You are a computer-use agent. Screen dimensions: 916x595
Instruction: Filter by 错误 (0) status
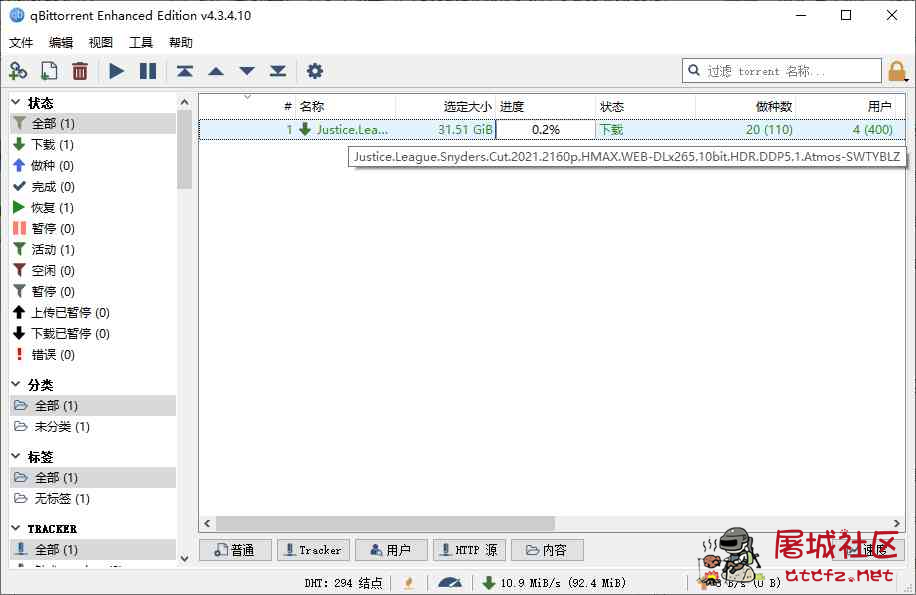93,354
